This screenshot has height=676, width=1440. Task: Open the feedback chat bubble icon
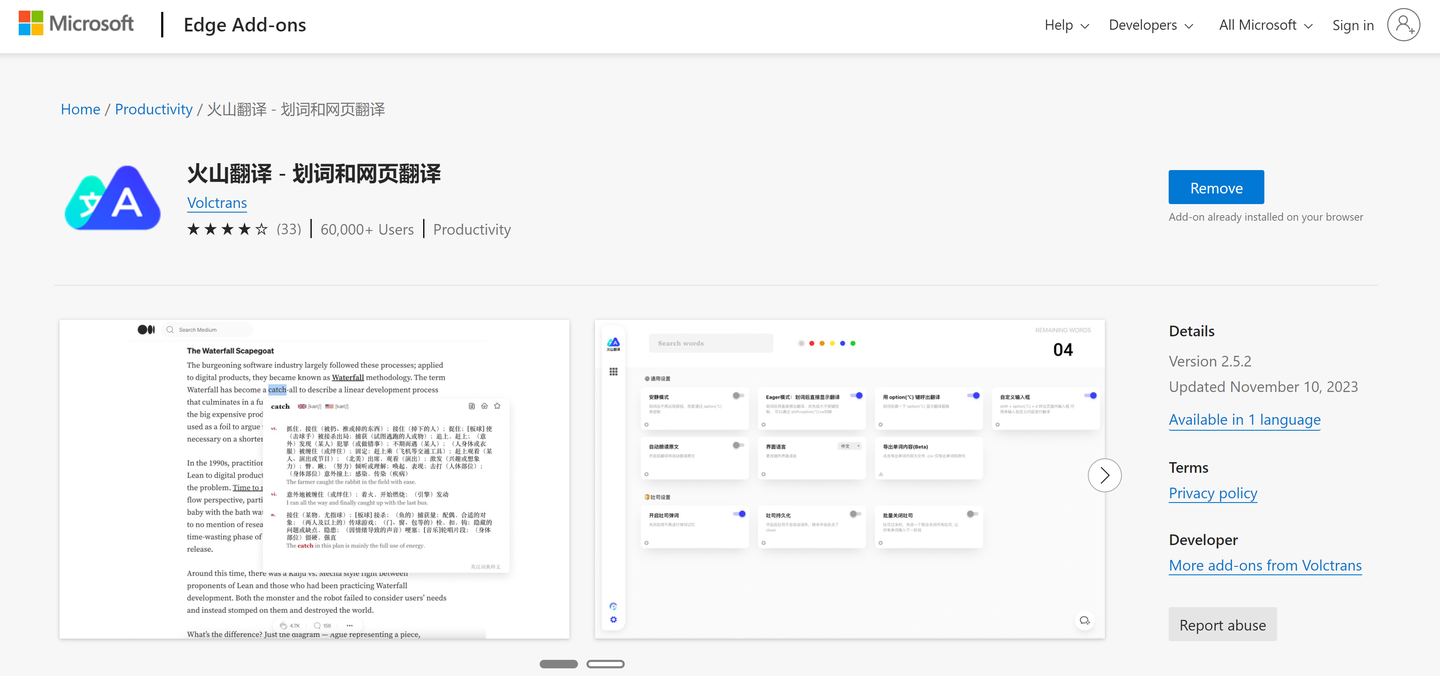click(x=1085, y=620)
